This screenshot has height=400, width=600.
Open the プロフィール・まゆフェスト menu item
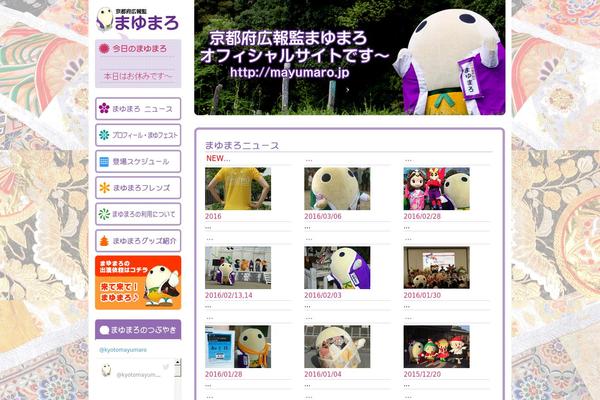[x=138, y=135]
